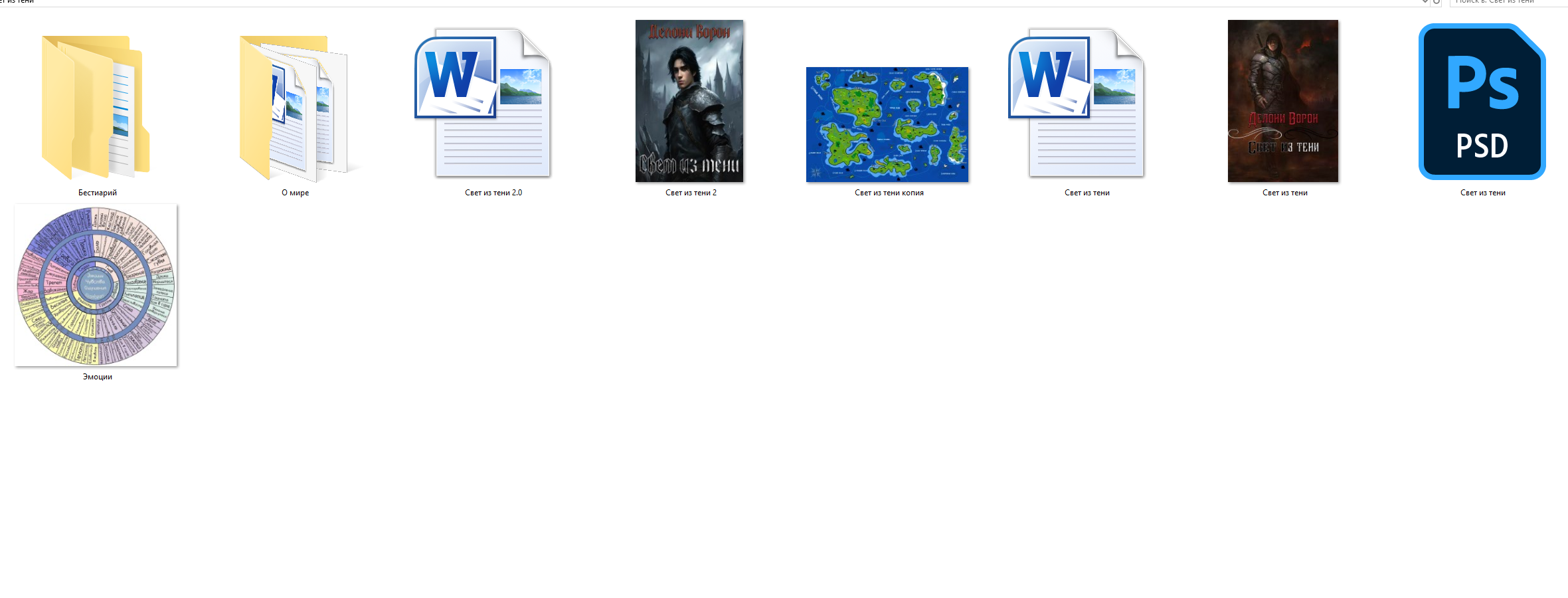Image resolution: width=1568 pixels, height=598 pixels.
Task: Click the file name "Бестиарий"
Action: click(98, 193)
